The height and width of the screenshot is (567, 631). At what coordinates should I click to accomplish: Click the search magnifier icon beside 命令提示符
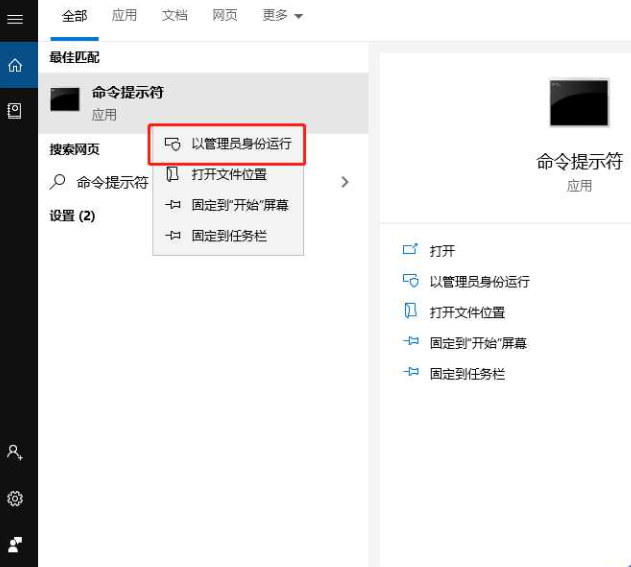58,182
